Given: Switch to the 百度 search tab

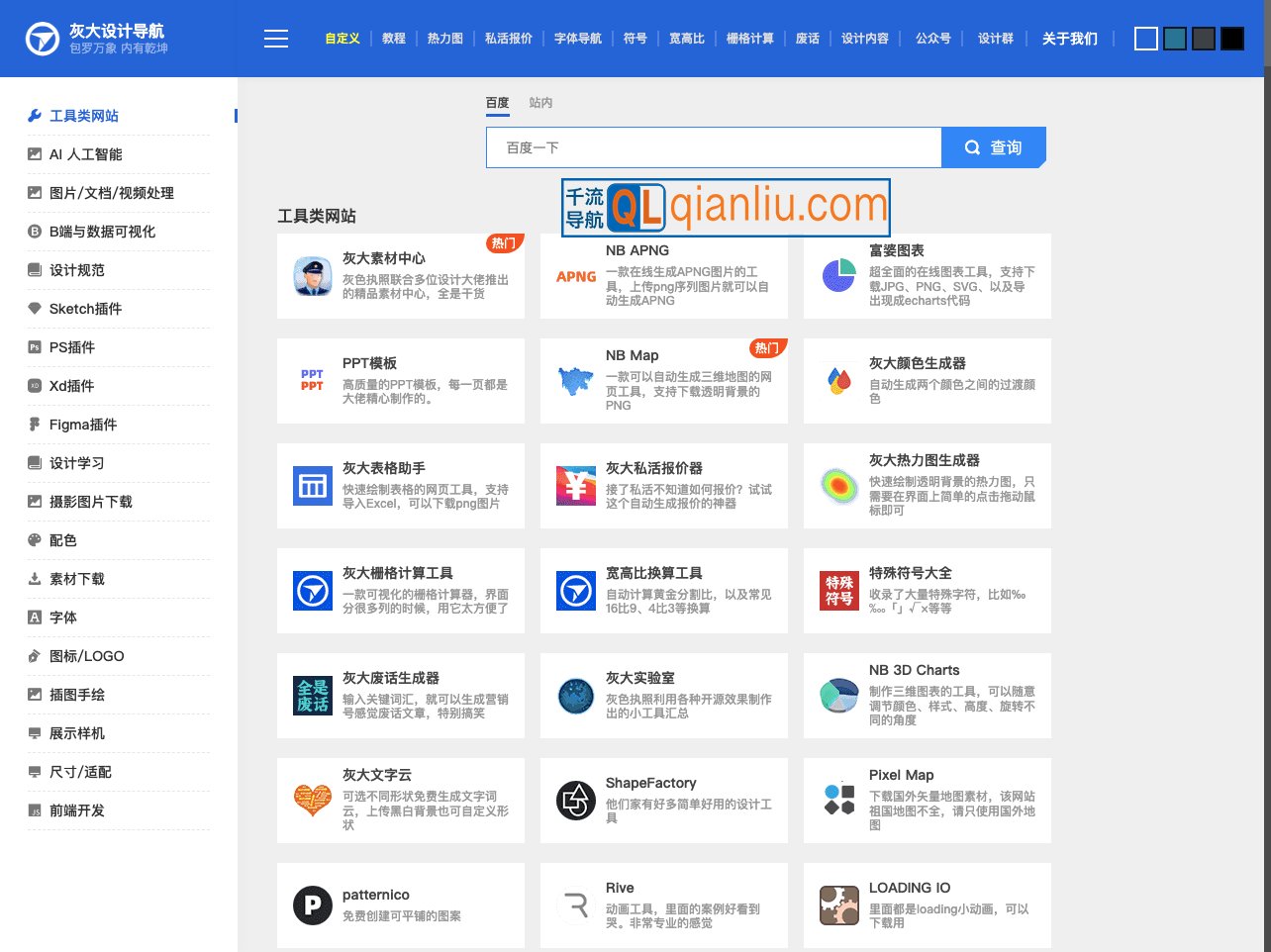Looking at the screenshot, I should click(497, 102).
